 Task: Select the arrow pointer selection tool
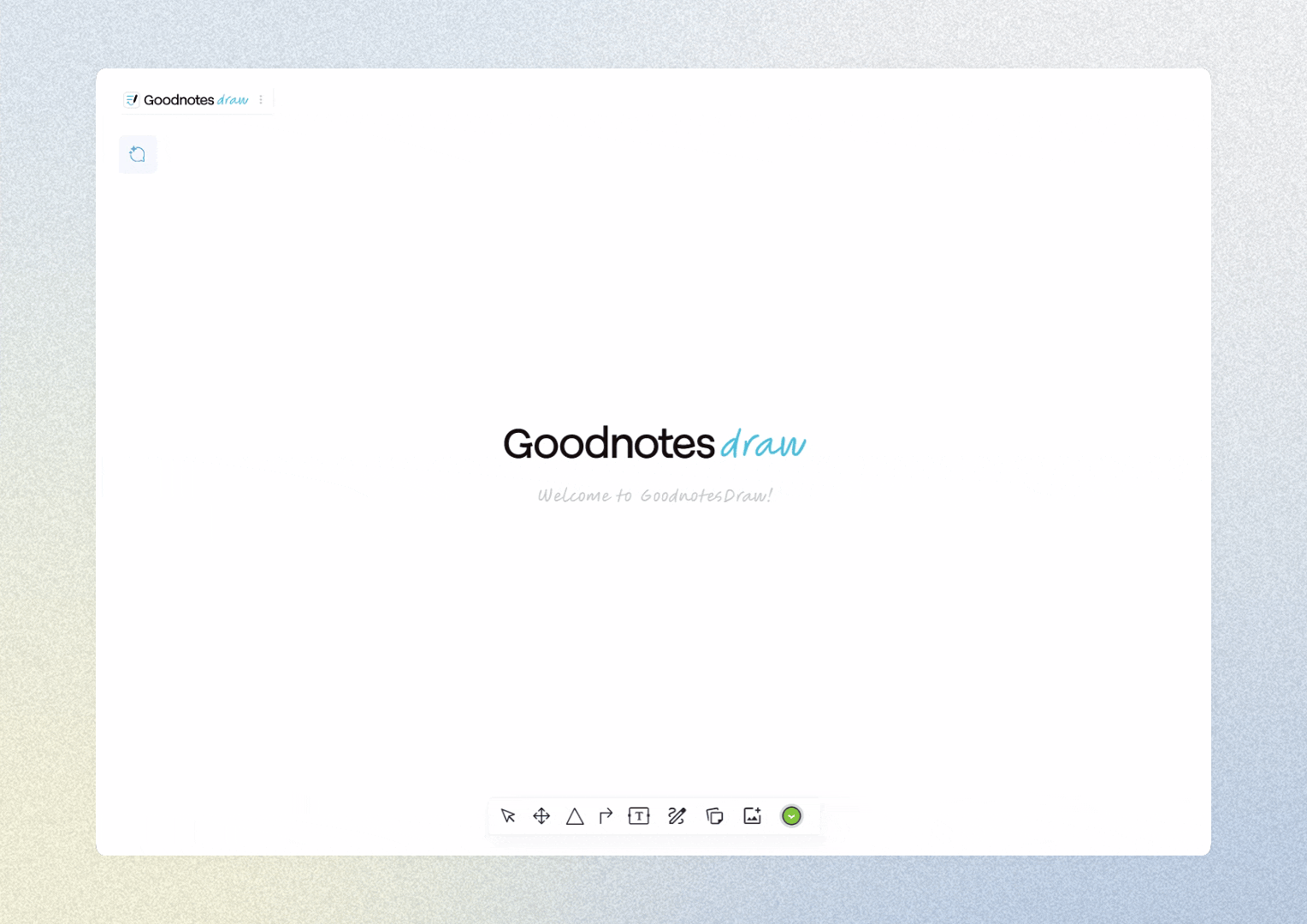[x=508, y=816]
